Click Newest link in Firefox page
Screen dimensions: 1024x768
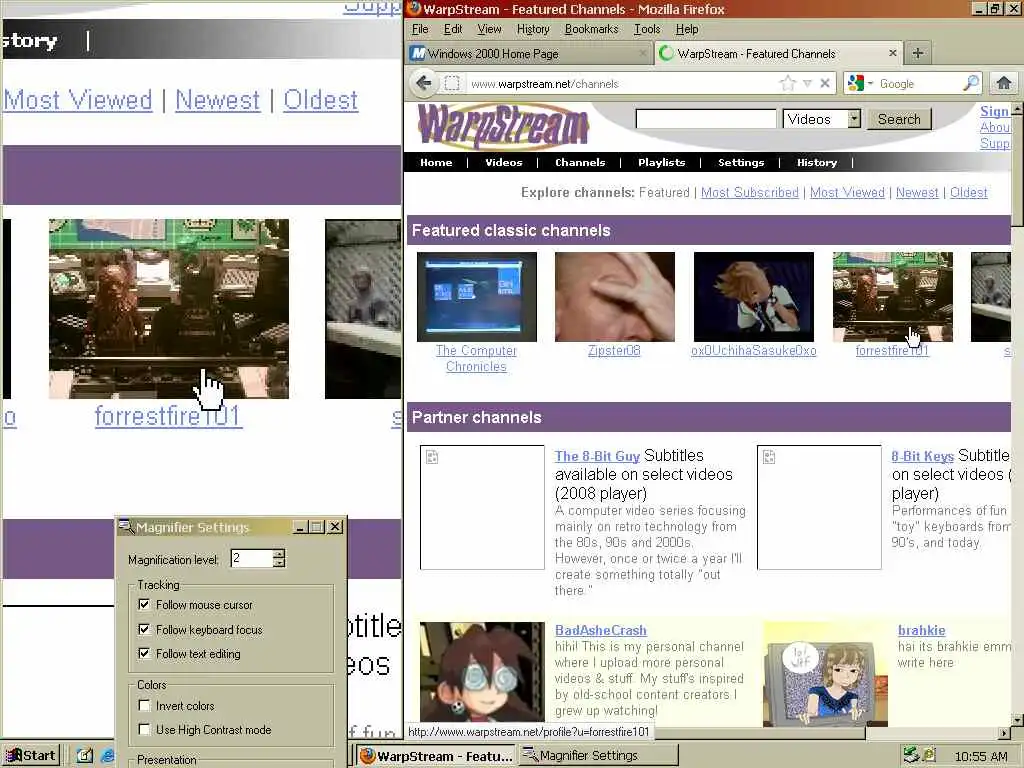(917, 193)
